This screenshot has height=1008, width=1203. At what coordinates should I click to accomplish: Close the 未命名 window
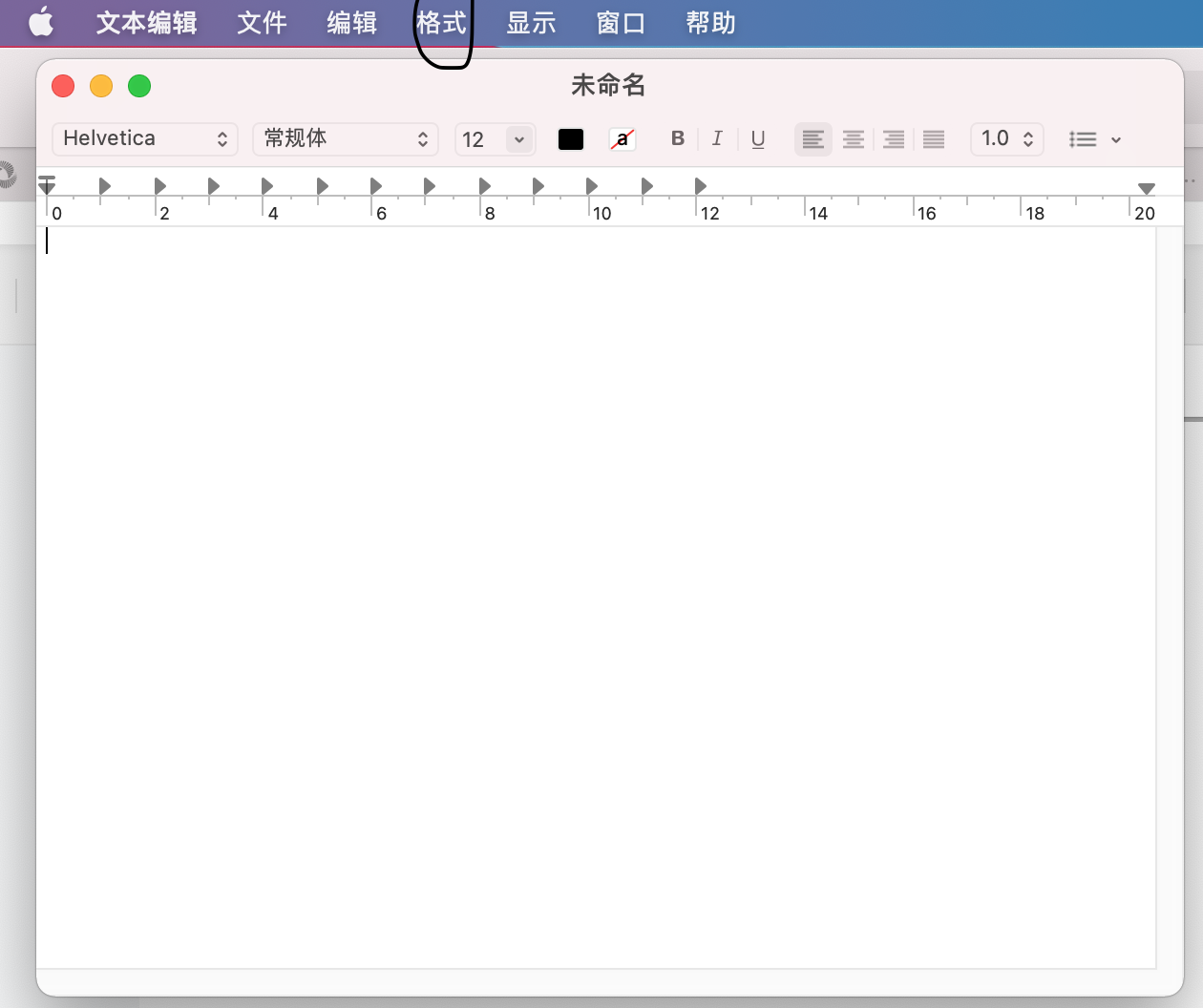tap(63, 86)
